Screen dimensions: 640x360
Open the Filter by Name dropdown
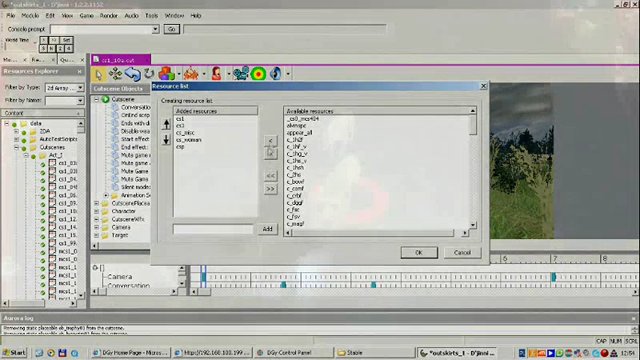pyautogui.click(x=80, y=100)
